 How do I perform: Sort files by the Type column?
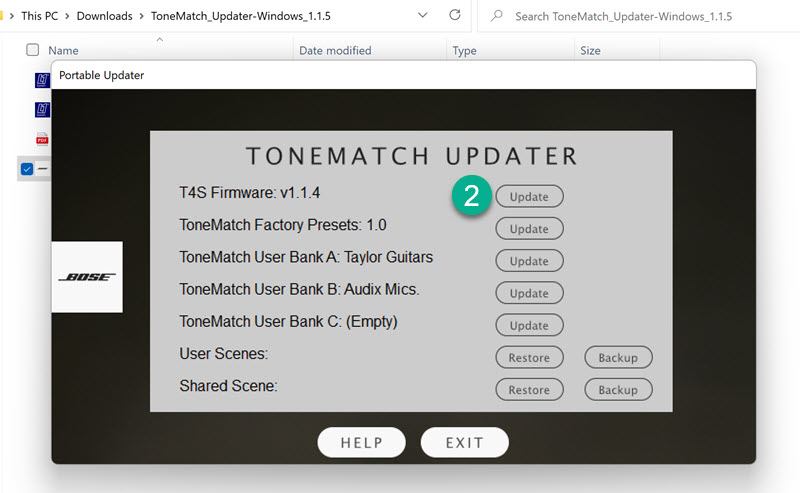pos(464,50)
